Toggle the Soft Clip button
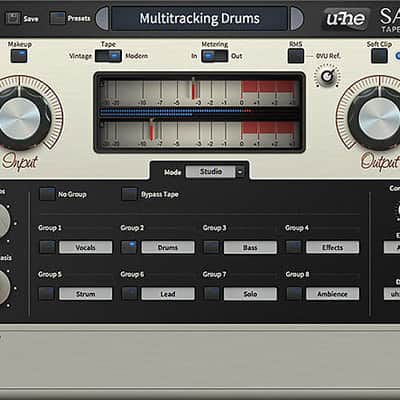The width and height of the screenshot is (400, 400). click(379, 56)
